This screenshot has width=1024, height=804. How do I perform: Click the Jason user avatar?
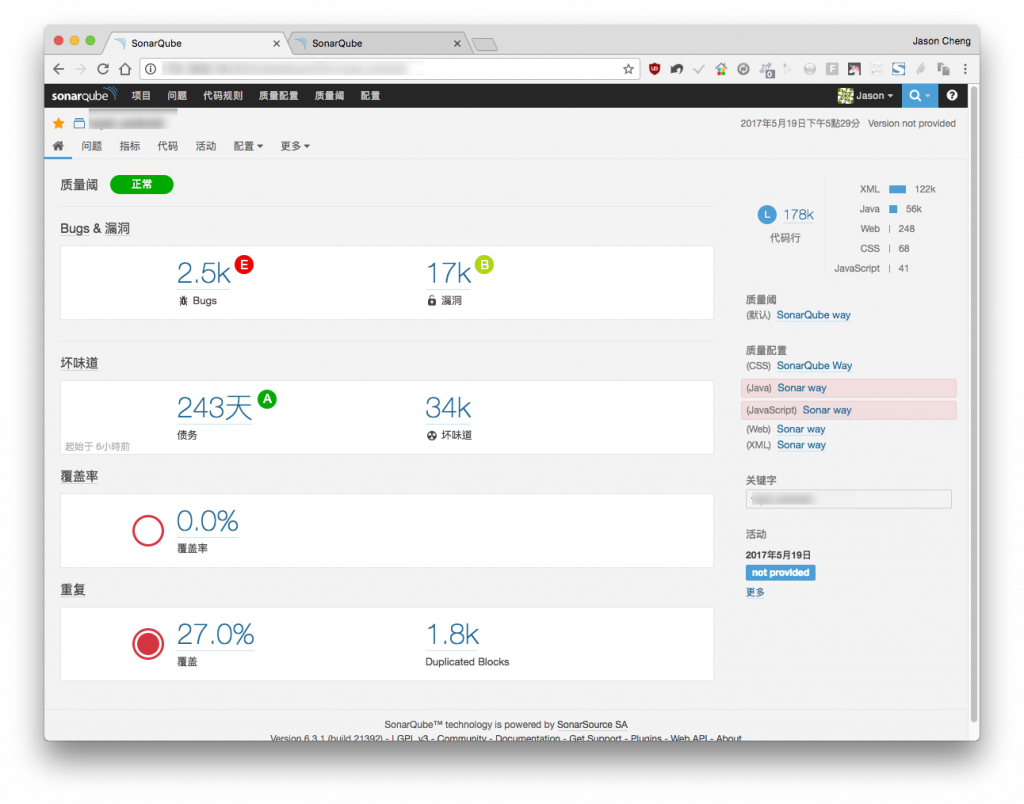tap(845, 95)
